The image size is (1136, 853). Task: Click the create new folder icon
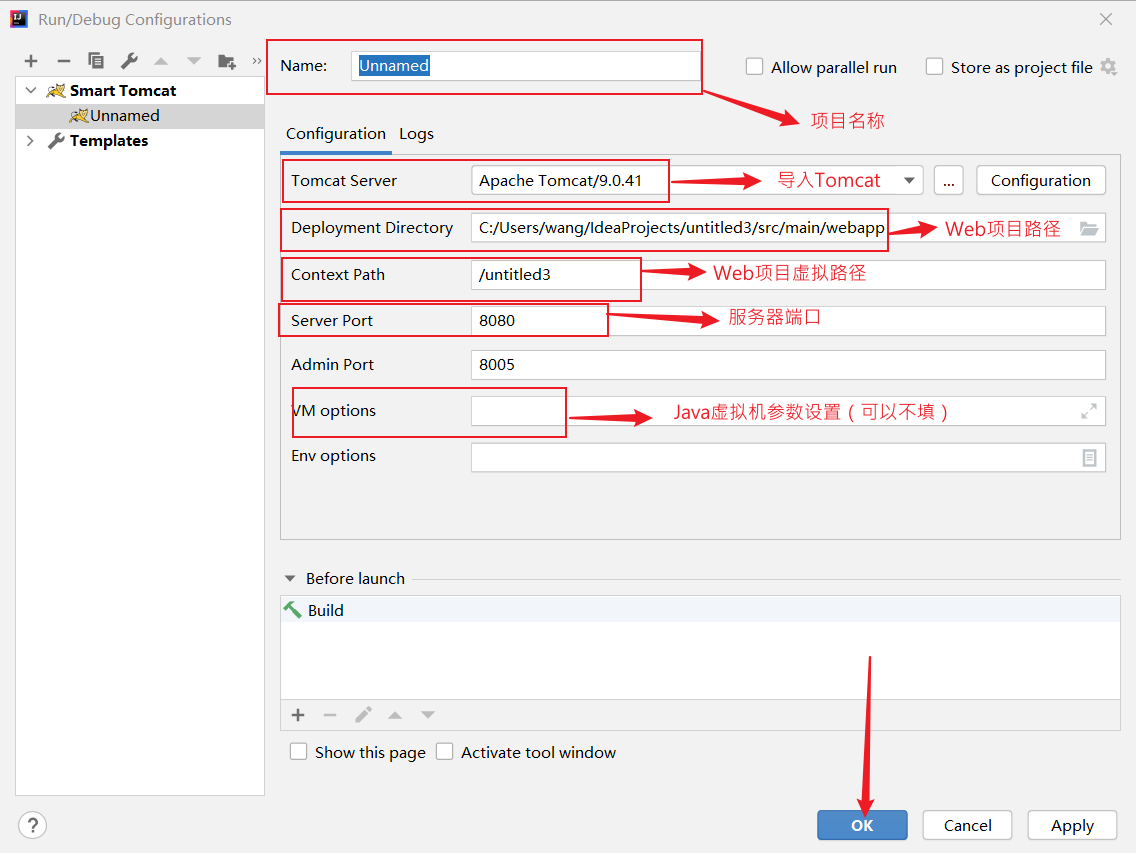pyautogui.click(x=227, y=61)
